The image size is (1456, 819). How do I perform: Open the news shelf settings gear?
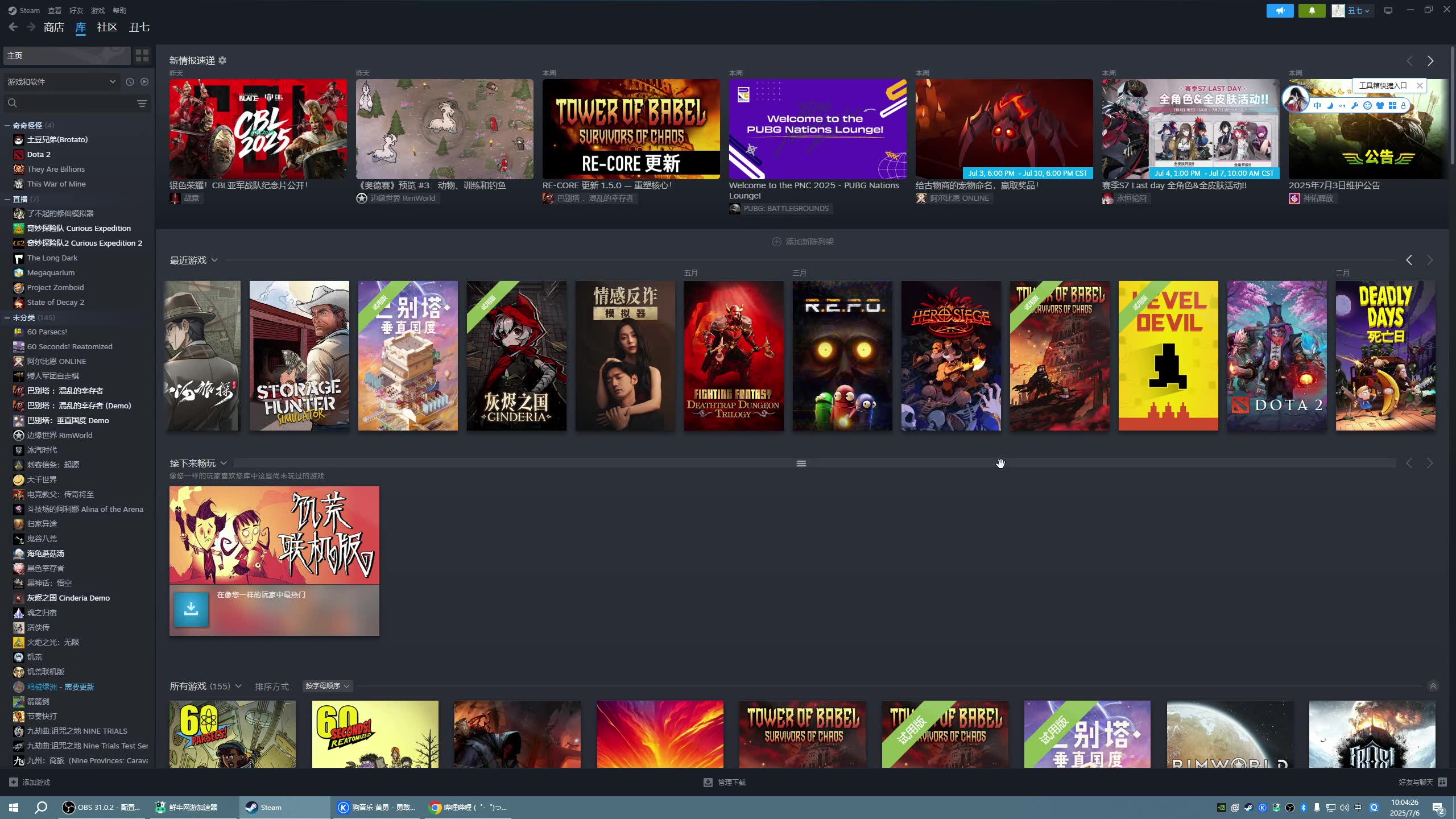click(x=222, y=60)
